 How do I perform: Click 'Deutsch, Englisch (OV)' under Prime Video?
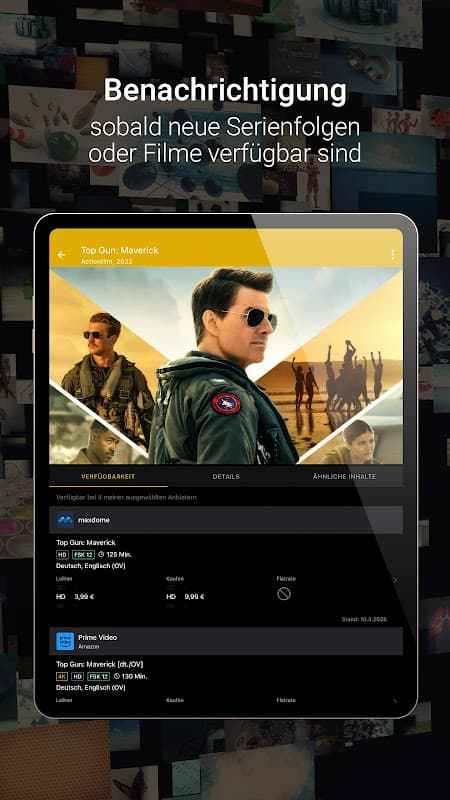[91, 688]
